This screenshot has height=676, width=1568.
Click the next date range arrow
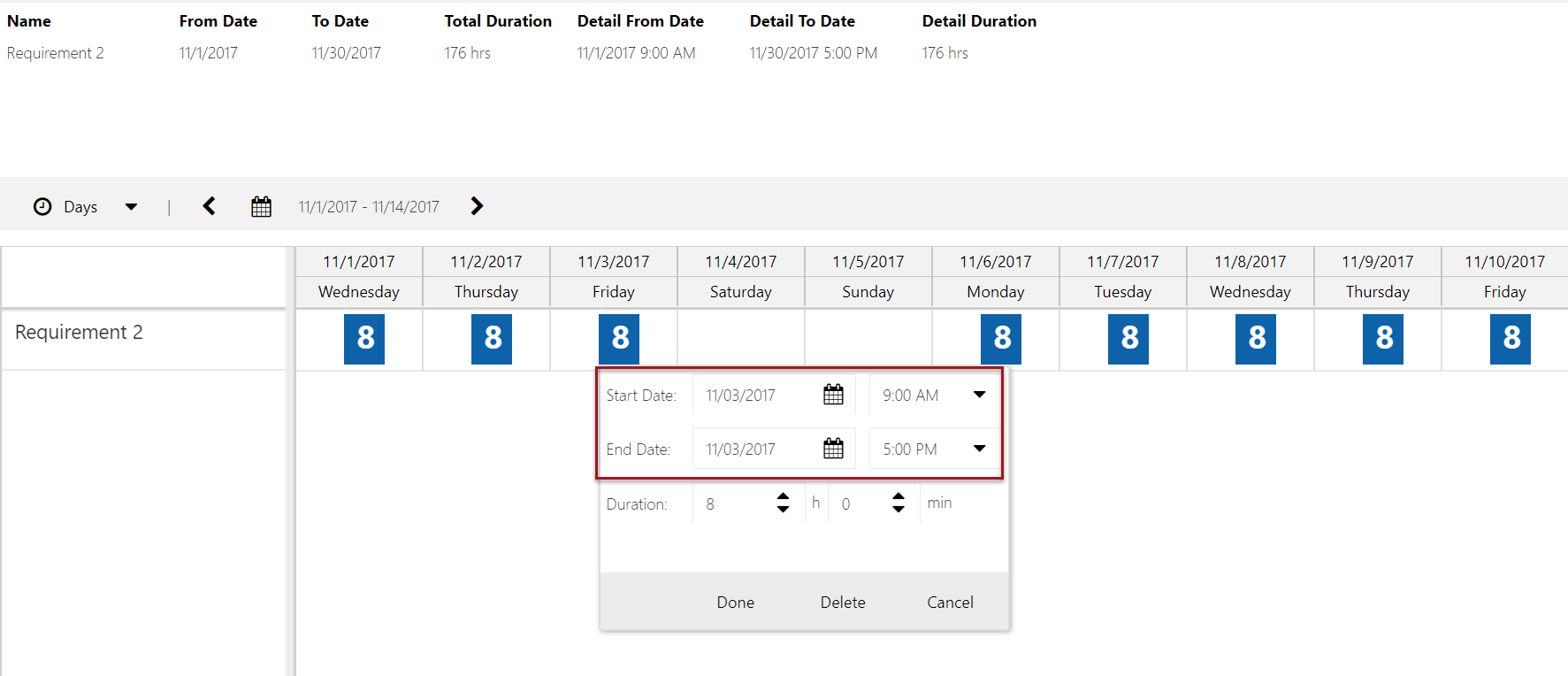pos(477,206)
